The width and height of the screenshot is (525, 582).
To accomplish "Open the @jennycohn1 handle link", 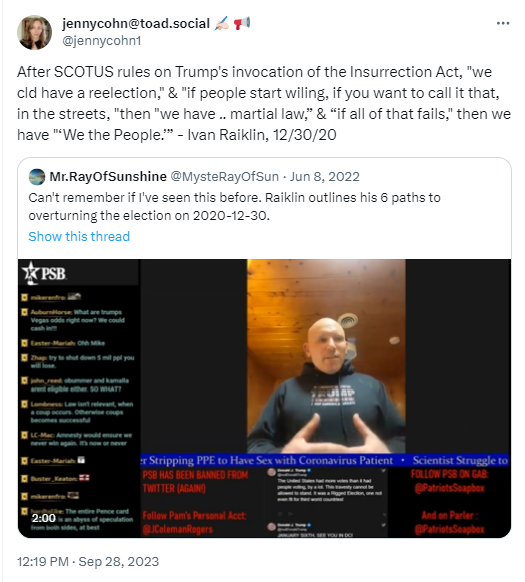I will point(101,40).
